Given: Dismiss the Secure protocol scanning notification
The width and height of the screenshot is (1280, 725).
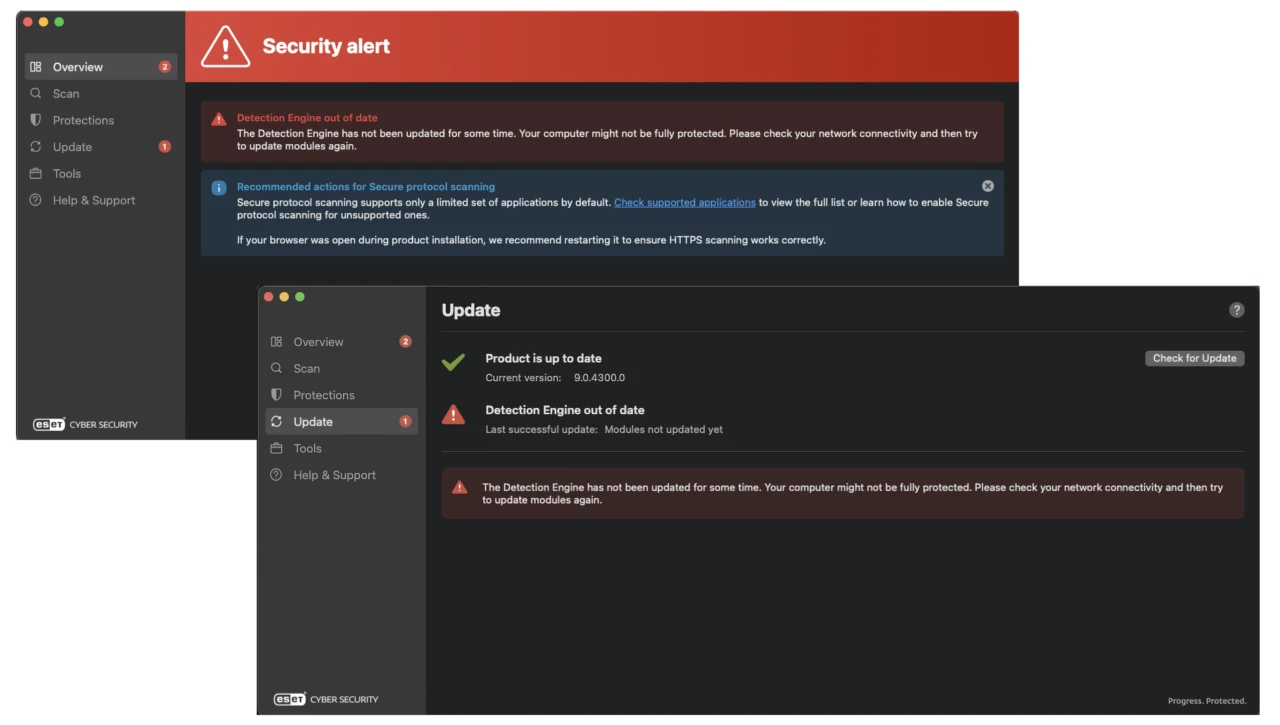Looking at the screenshot, I should click(987, 185).
